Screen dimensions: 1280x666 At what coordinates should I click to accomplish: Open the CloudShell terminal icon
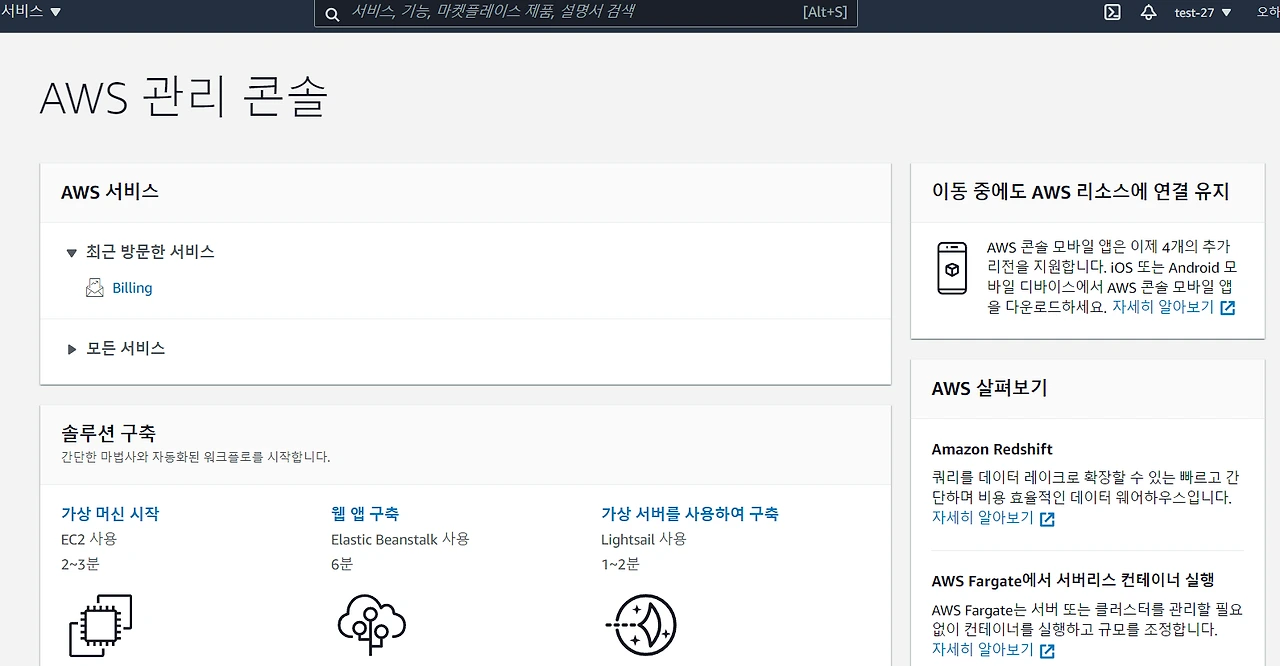(x=1112, y=12)
